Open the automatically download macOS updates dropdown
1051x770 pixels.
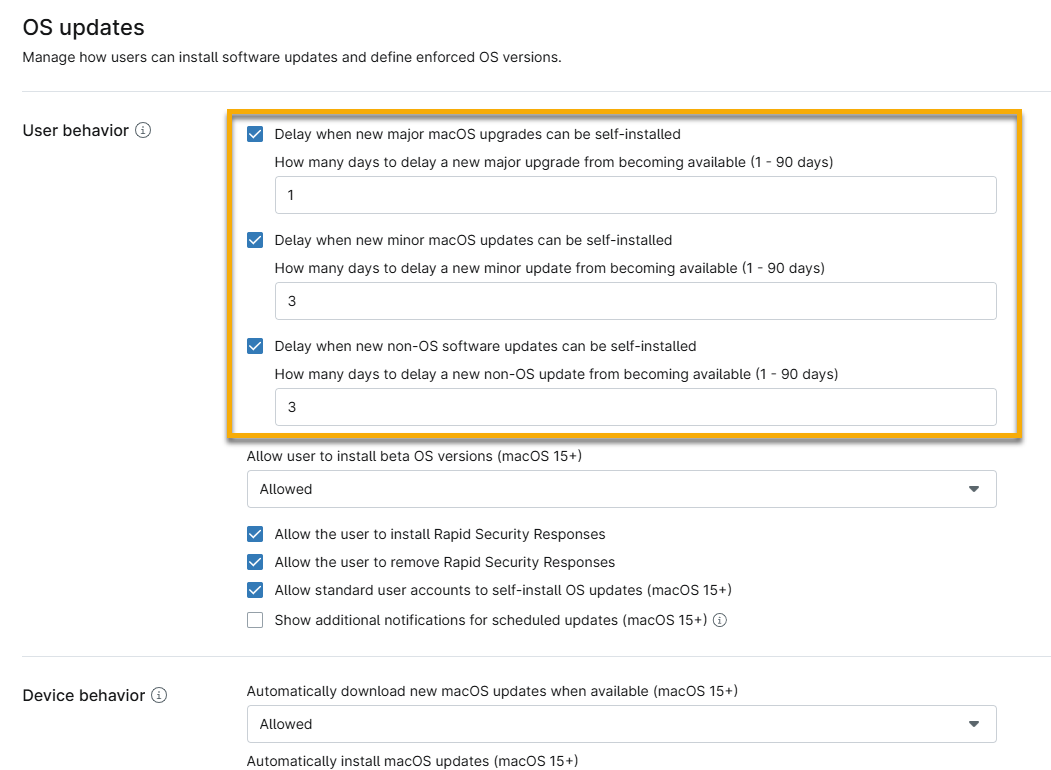[x=620, y=724]
